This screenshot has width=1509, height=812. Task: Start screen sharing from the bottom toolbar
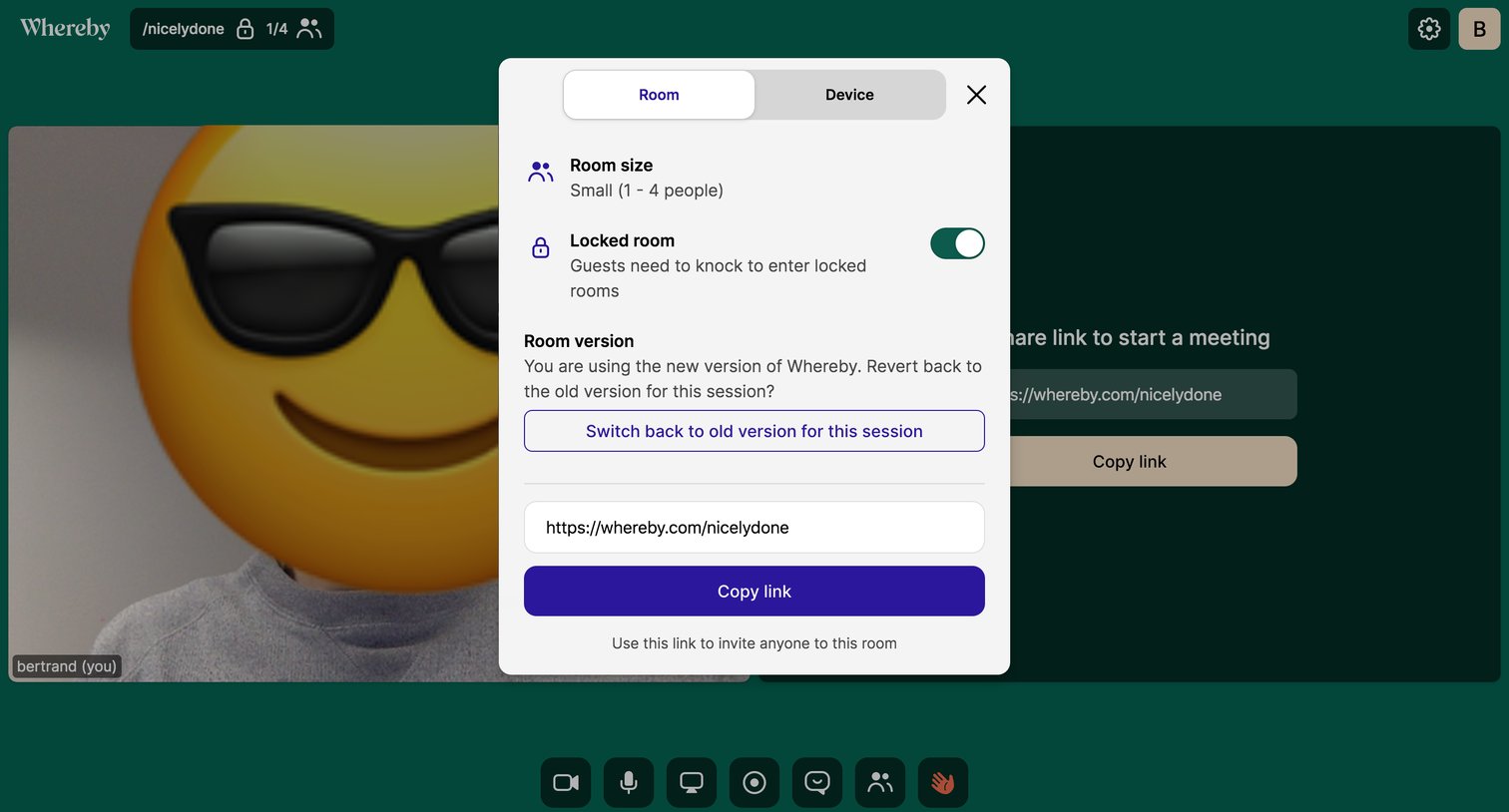(x=692, y=782)
